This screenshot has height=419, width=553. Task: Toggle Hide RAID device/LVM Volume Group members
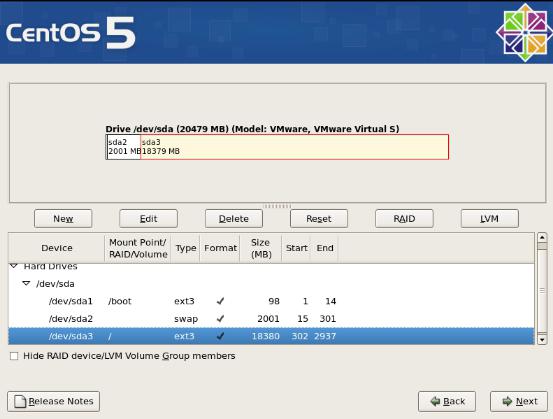(14, 356)
